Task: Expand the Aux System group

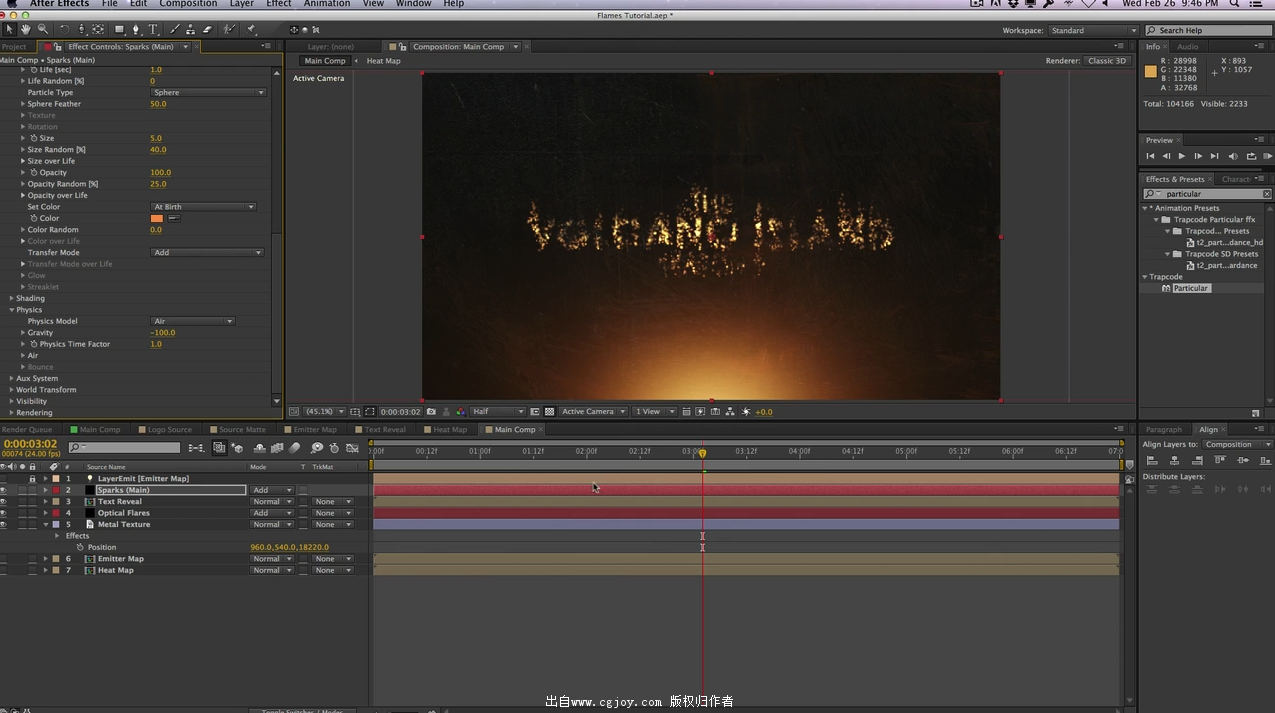Action: pos(12,378)
